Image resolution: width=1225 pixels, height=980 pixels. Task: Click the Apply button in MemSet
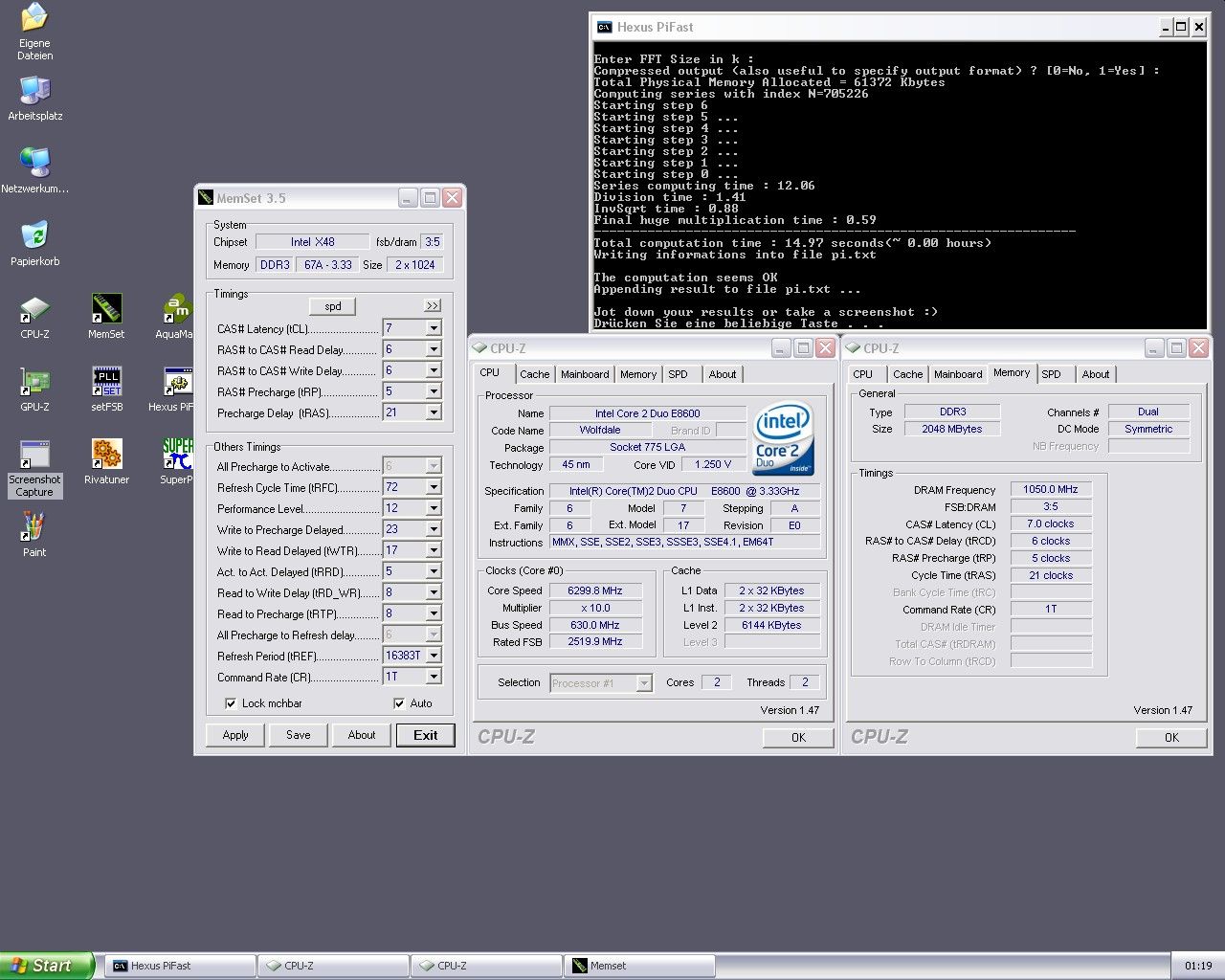[x=235, y=735]
